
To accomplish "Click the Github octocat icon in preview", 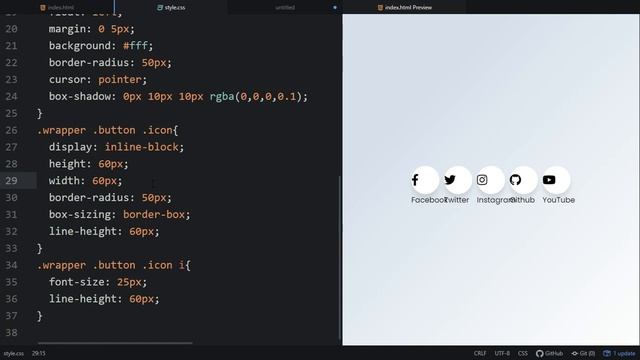I will point(515,180).
